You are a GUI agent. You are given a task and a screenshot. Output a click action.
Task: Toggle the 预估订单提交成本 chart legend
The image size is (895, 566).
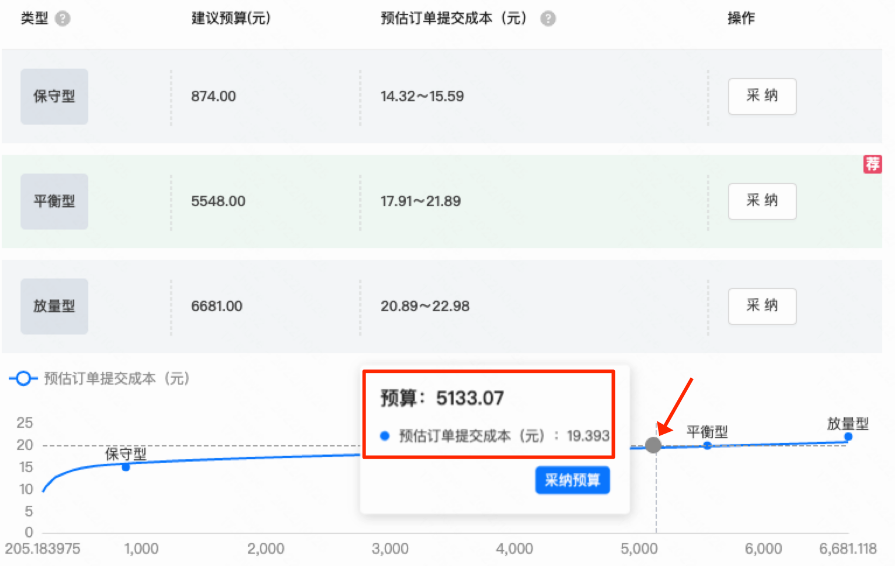click(99, 378)
